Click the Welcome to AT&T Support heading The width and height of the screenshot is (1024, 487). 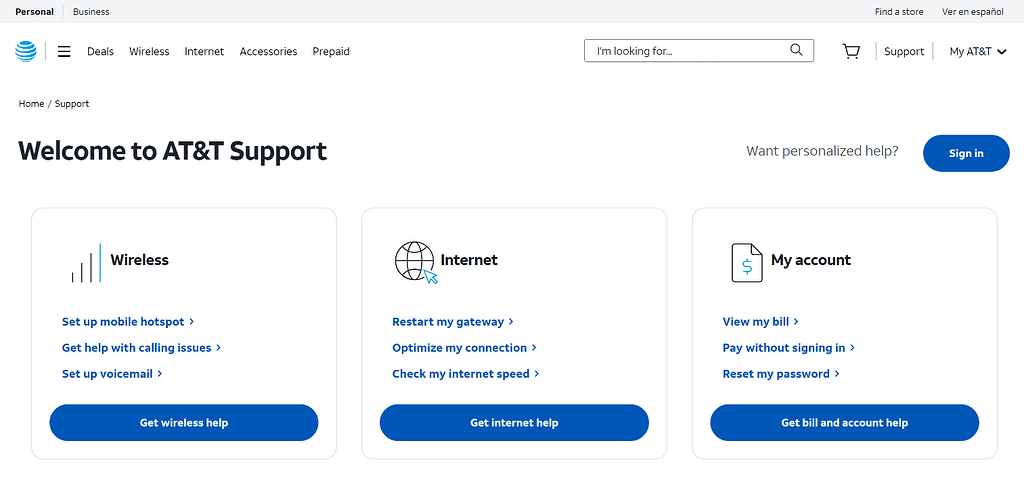[172, 151]
